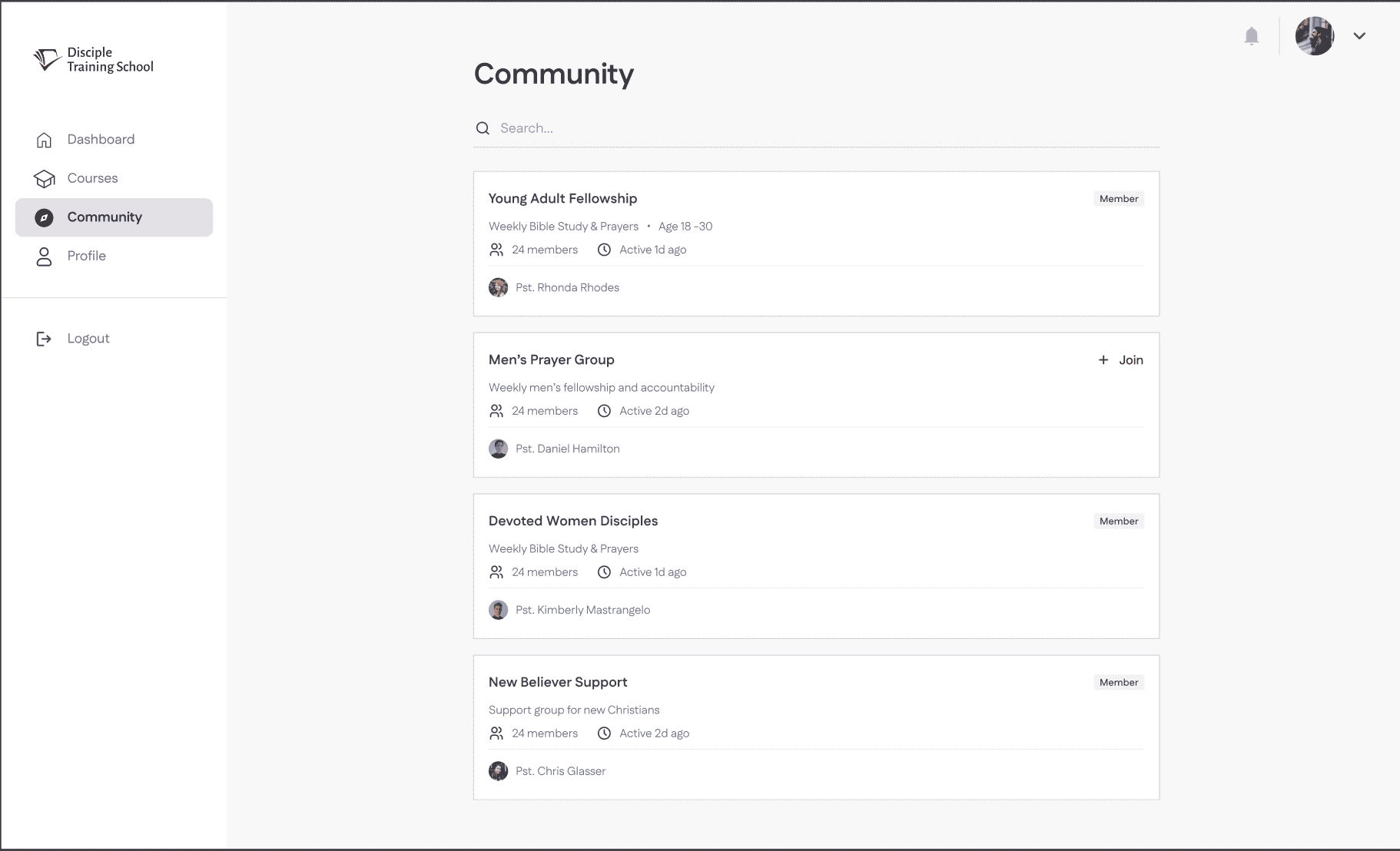Viewport: 1400px width, 851px height.
Task: Click the name Pst. Kimberly Mastrangelo
Action: pyautogui.click(x=582, y=611)
